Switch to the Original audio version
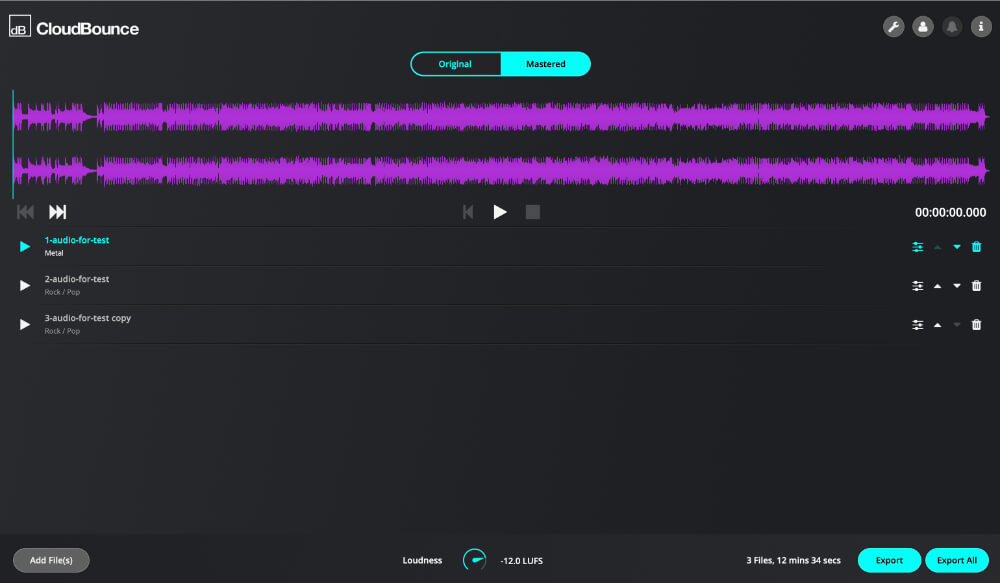Viewport: 1000px width, 583px height. [455, 64]
